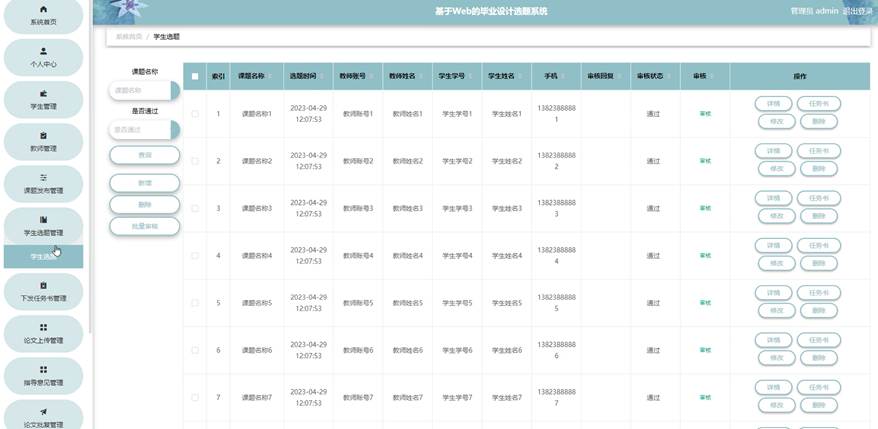The height and width of the screenshot is (429, 878).
Task: Sort table by 选题时间 column header
Action: 308,76
